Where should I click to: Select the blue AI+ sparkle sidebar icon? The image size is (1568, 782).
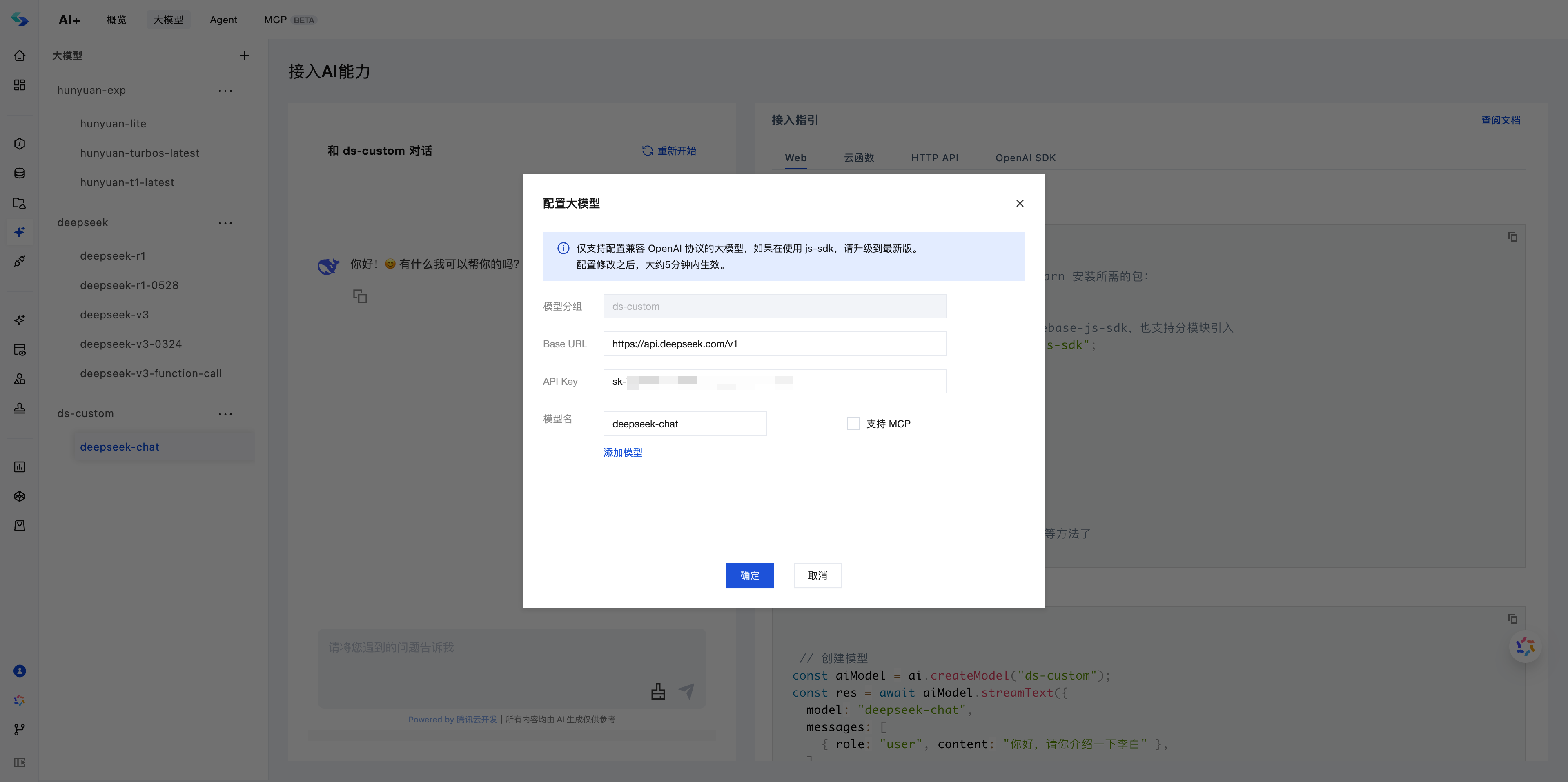(20, 232)
